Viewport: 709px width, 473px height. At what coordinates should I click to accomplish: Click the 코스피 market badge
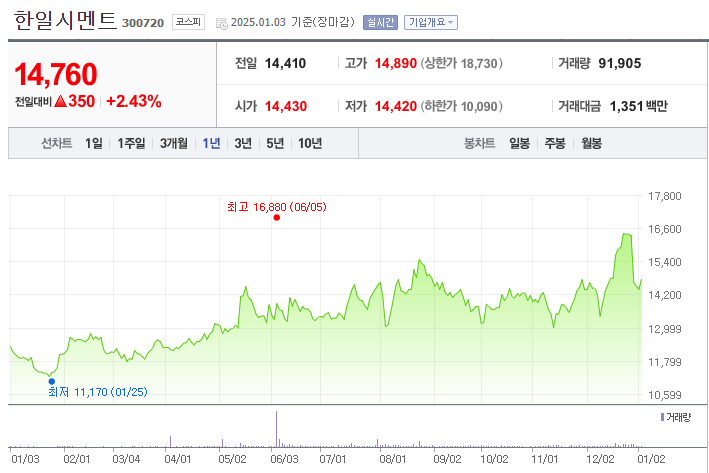click(x=188, y=22)
